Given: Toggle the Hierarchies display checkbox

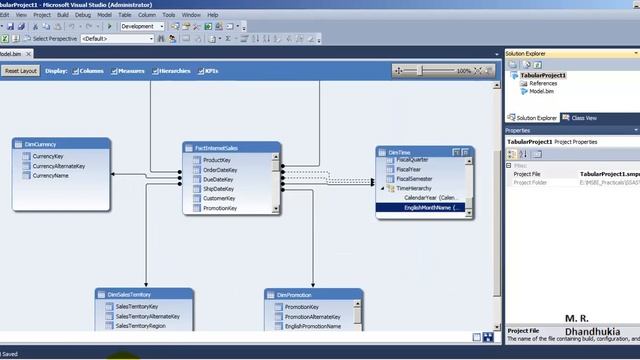Looking at the screenshot, I should tap(155, 71).
